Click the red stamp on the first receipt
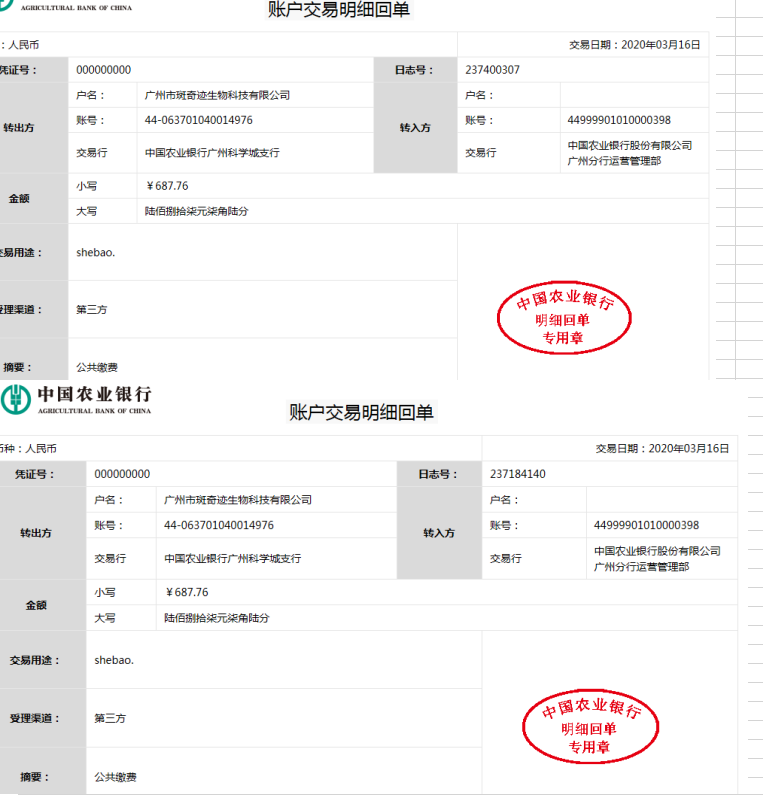763x795 pixels. click(564, 320)
